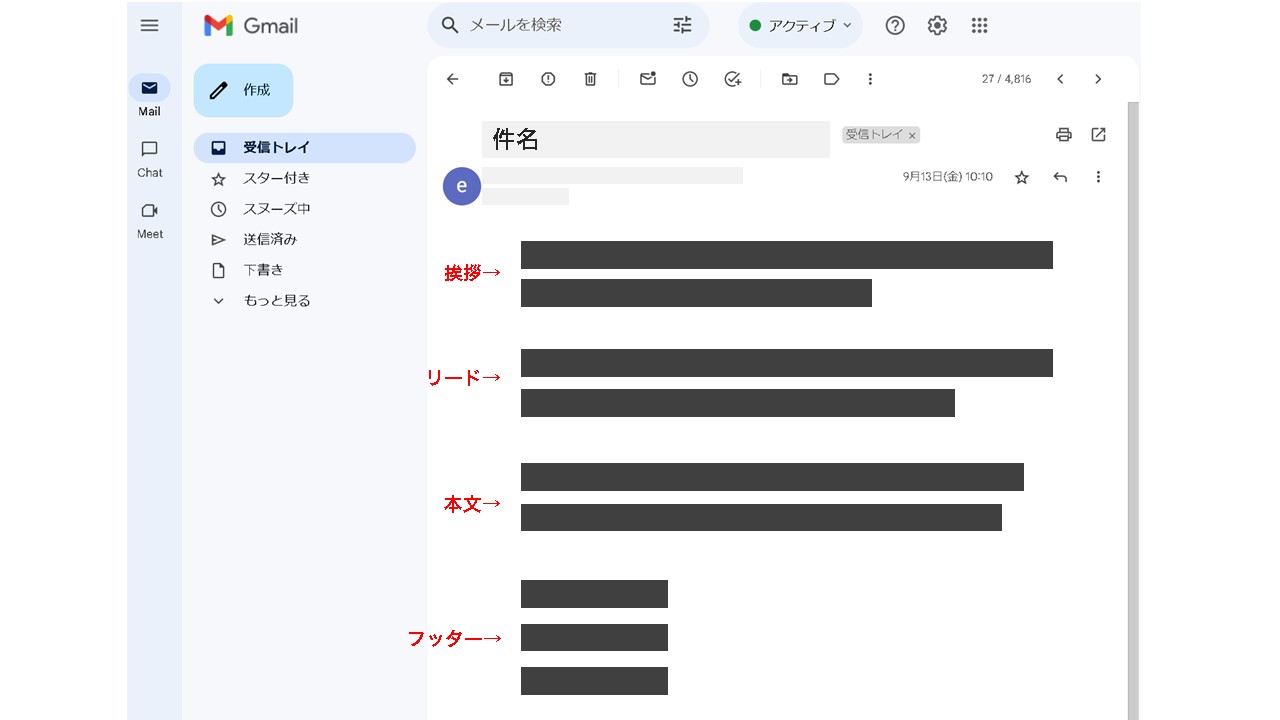Remove the 受信トレイ label chip
Viewport: 1280px width, 720px height.
912,135
